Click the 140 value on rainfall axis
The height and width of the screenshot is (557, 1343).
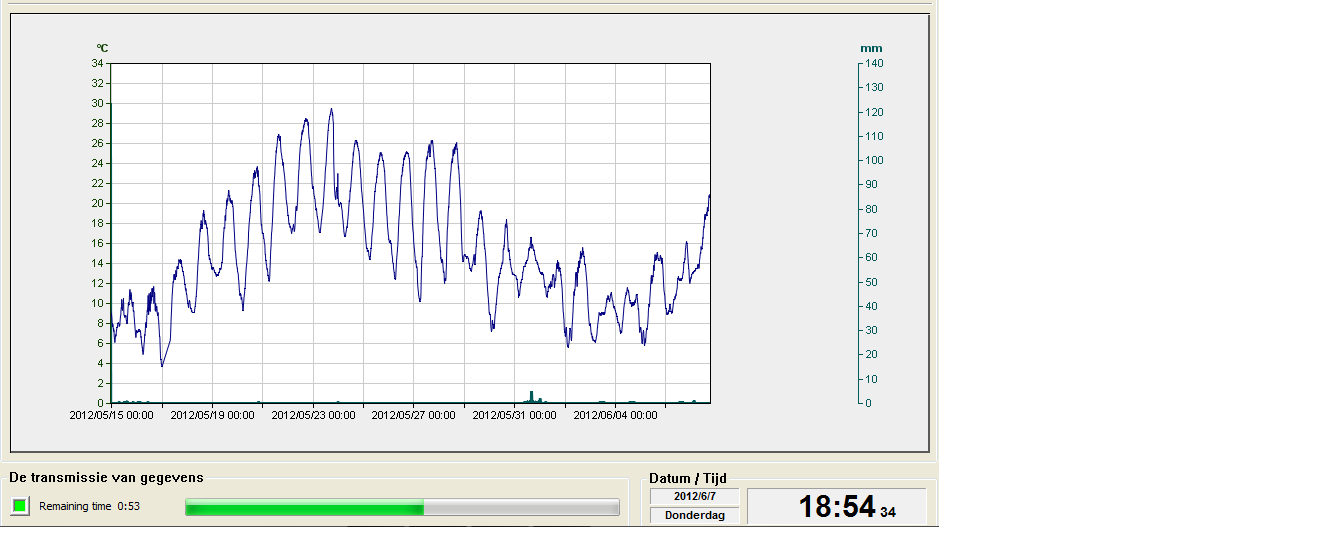(874, 63)
